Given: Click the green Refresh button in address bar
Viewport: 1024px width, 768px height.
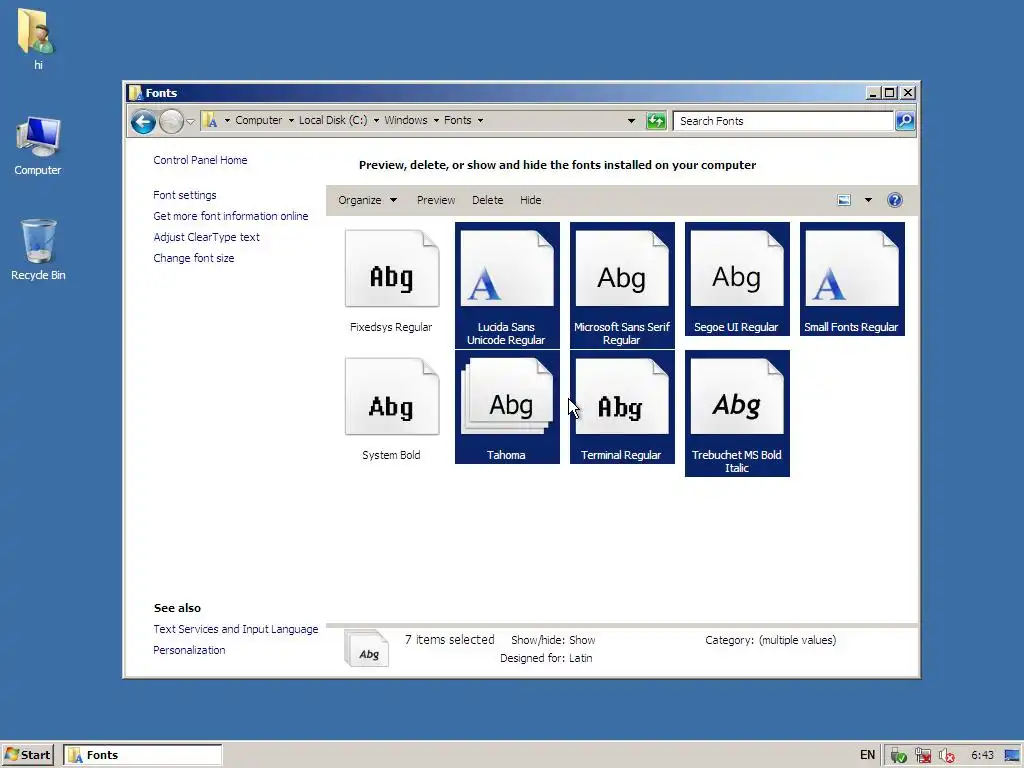Looking at the screenshot, I should coord(656,121).
